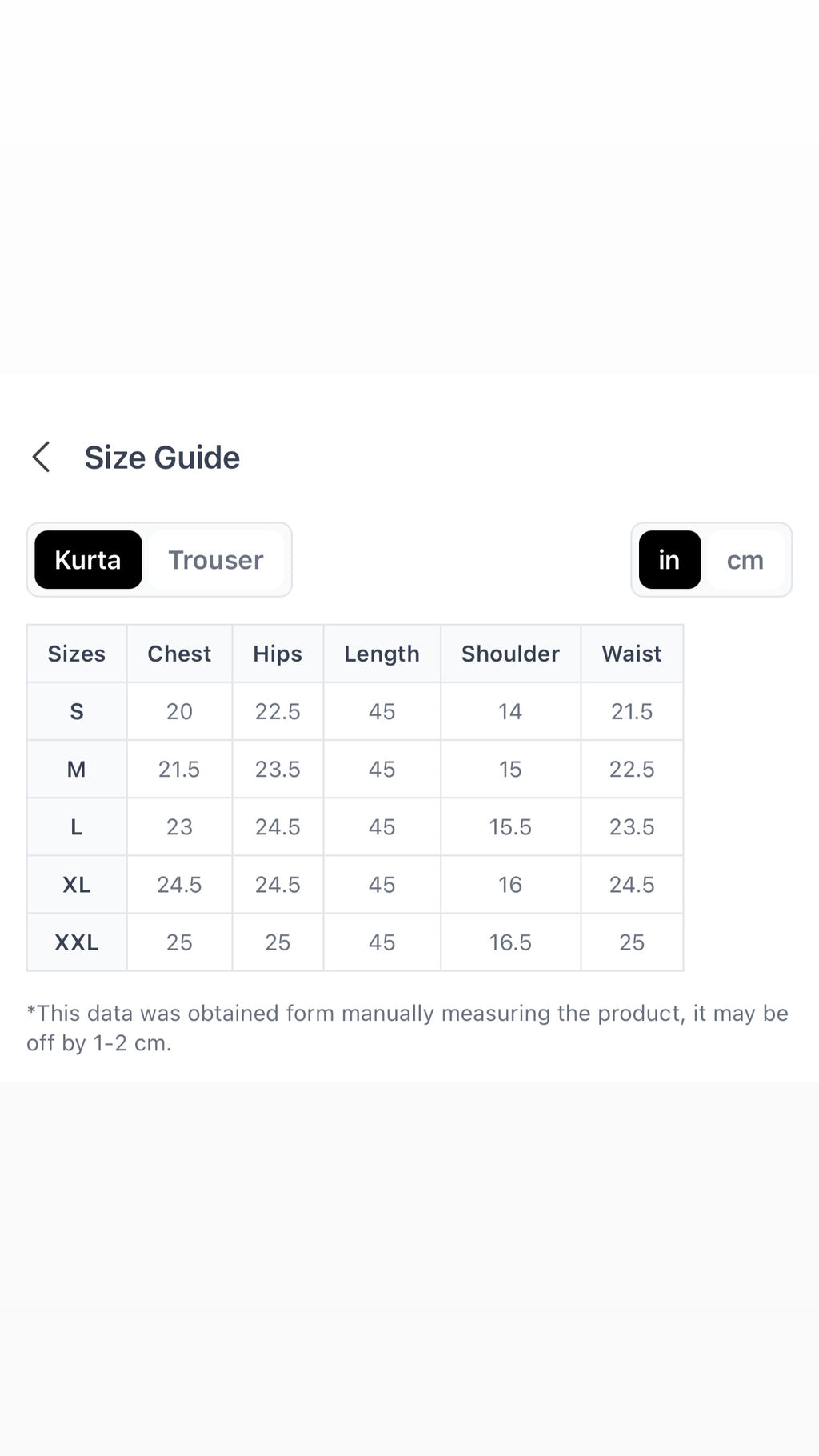The width and height of the screenshot is (819, 1456).
Task: Select the S size row label
Action: click(x=77, y=711)
